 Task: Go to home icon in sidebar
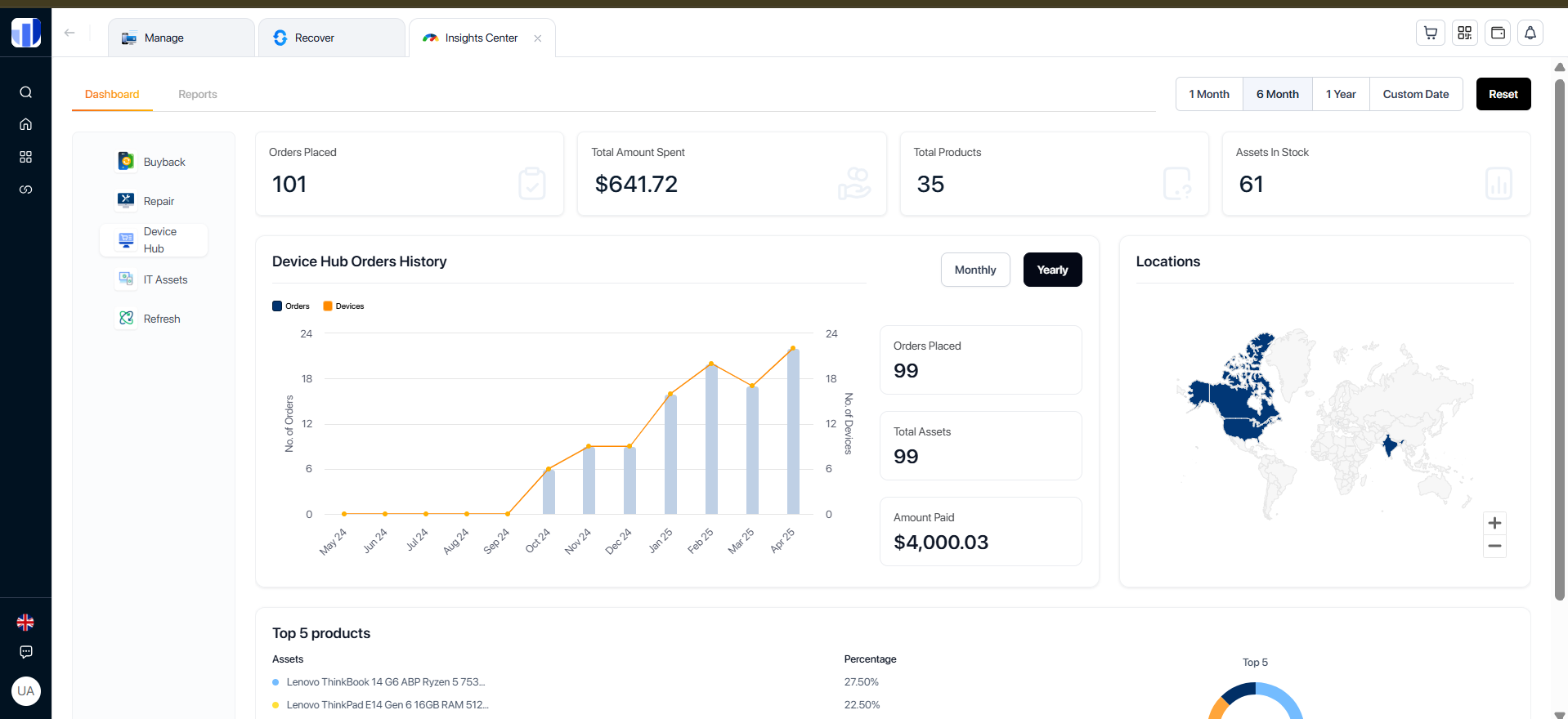tap(26, 124)
